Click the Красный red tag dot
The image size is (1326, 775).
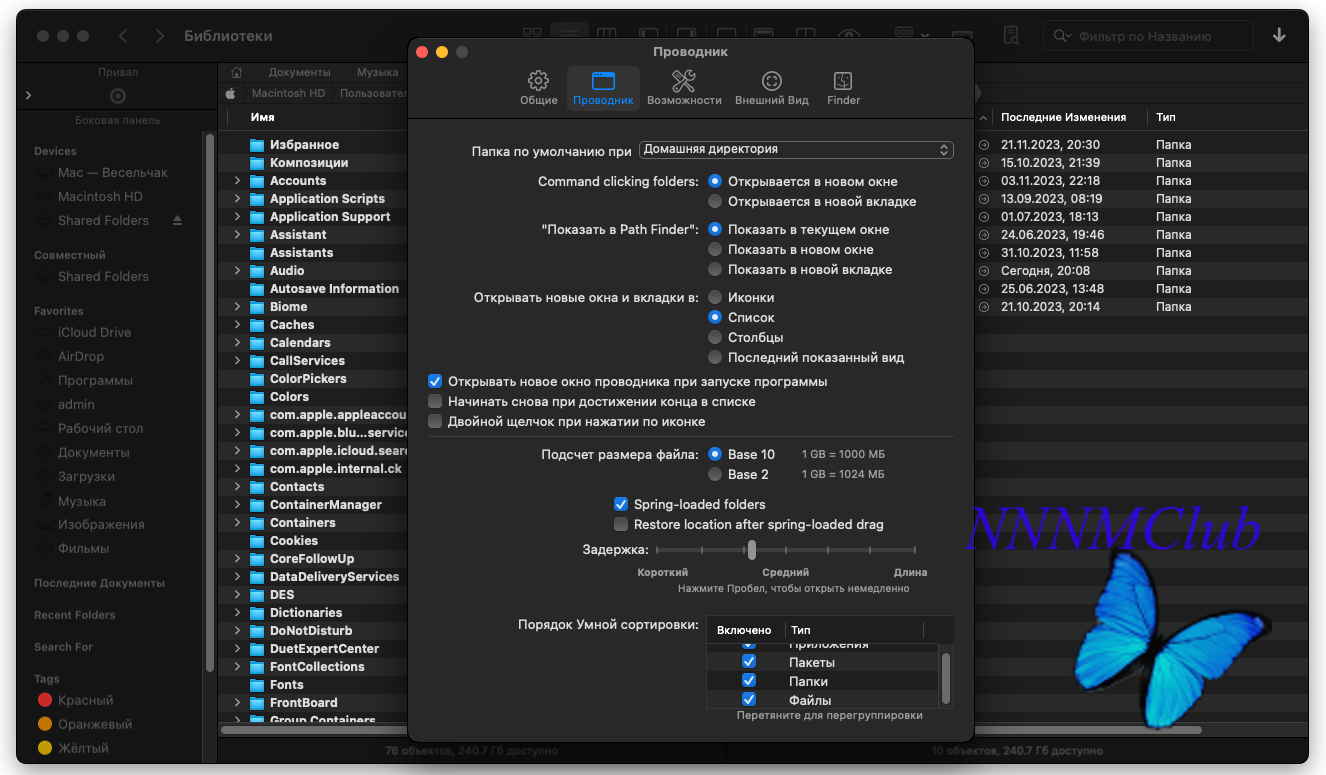(x=45, y=700)
